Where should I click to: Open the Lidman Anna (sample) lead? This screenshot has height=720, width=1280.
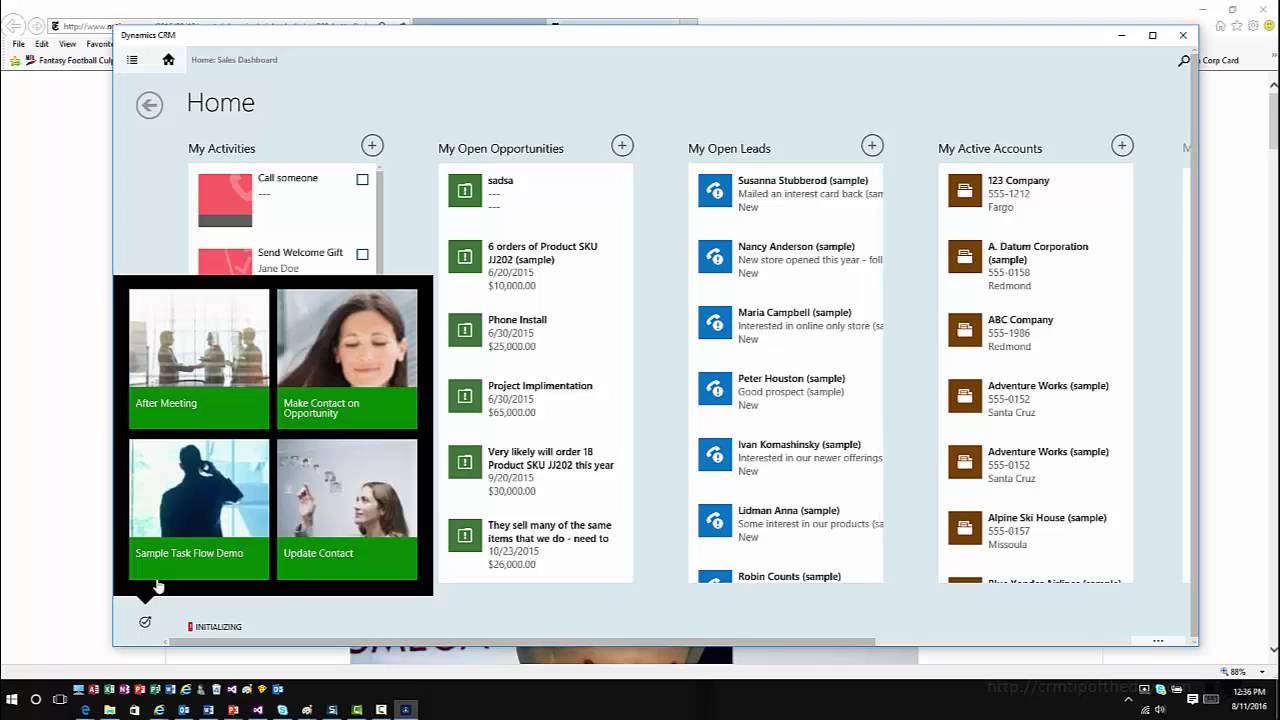[786, 523]
